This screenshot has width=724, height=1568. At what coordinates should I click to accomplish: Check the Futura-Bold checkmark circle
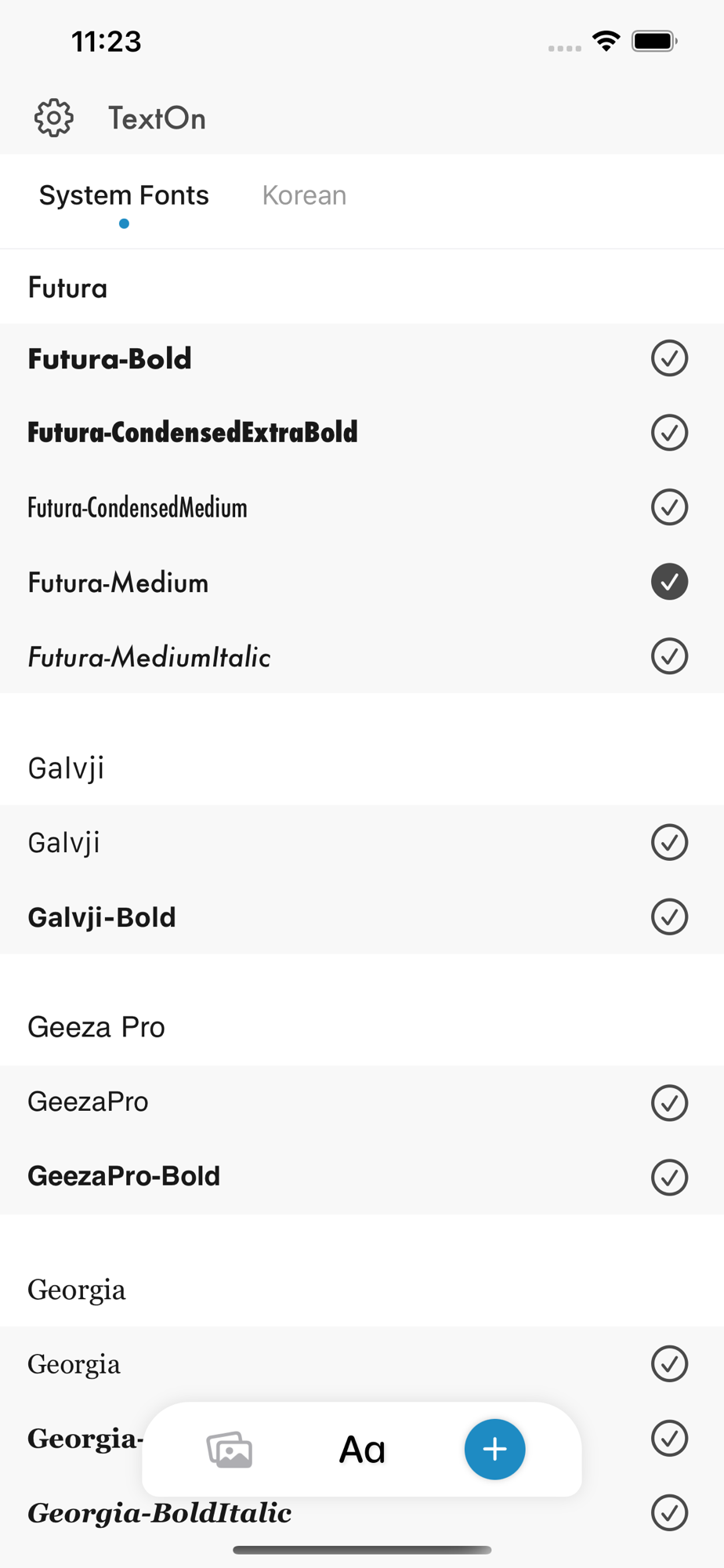tap(669, 358)
